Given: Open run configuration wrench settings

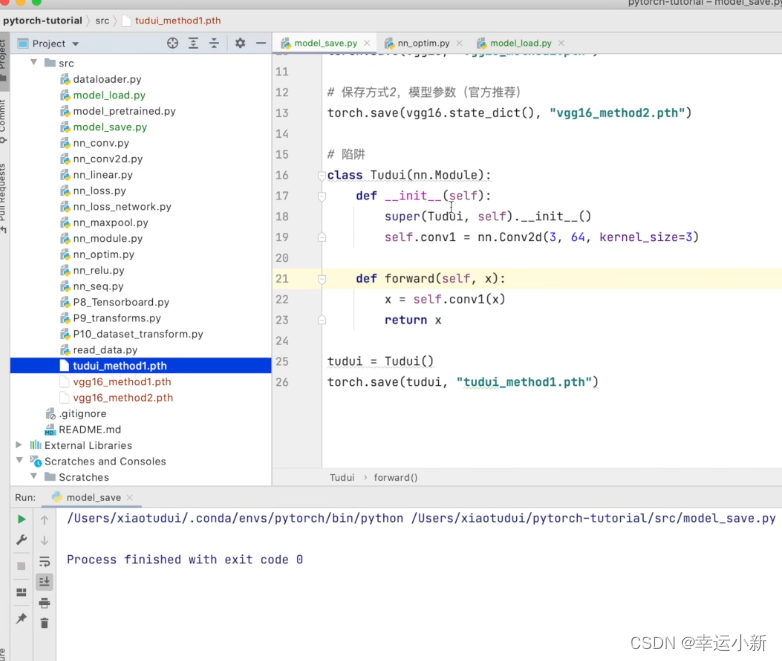Looking at the screenshot, I should [x=21, y=540].
